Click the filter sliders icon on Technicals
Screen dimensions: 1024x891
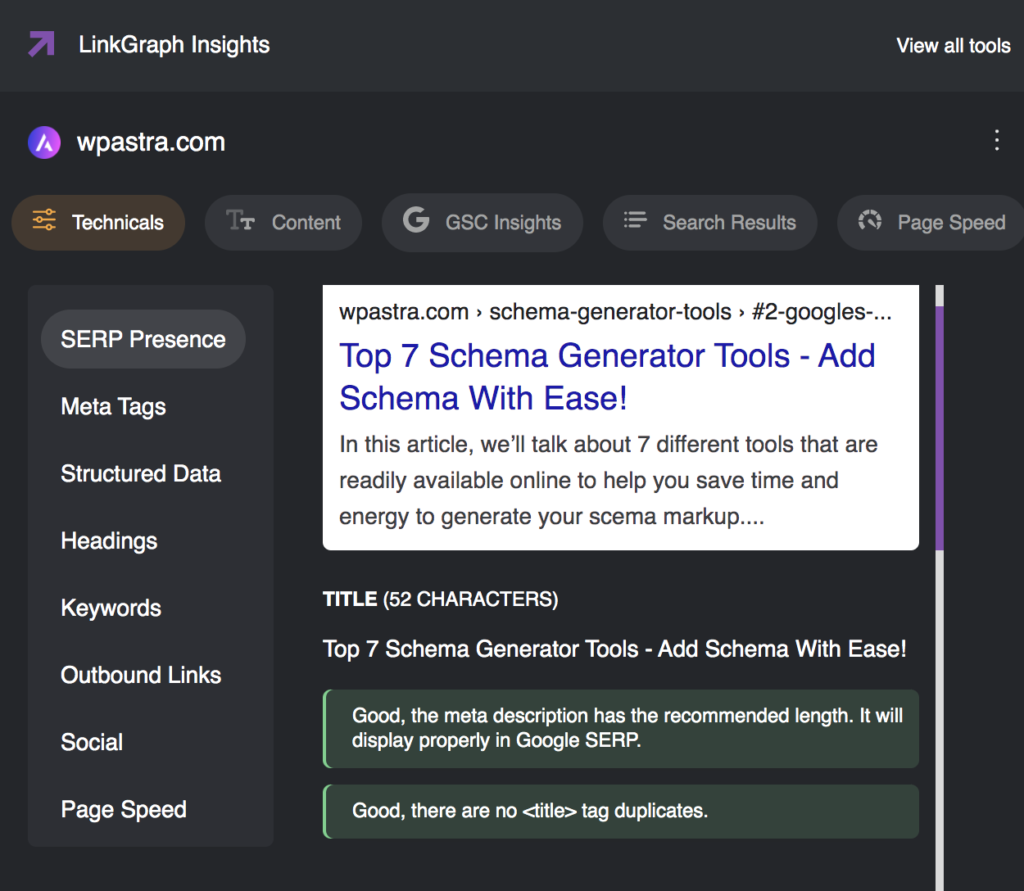coord(44,222)
